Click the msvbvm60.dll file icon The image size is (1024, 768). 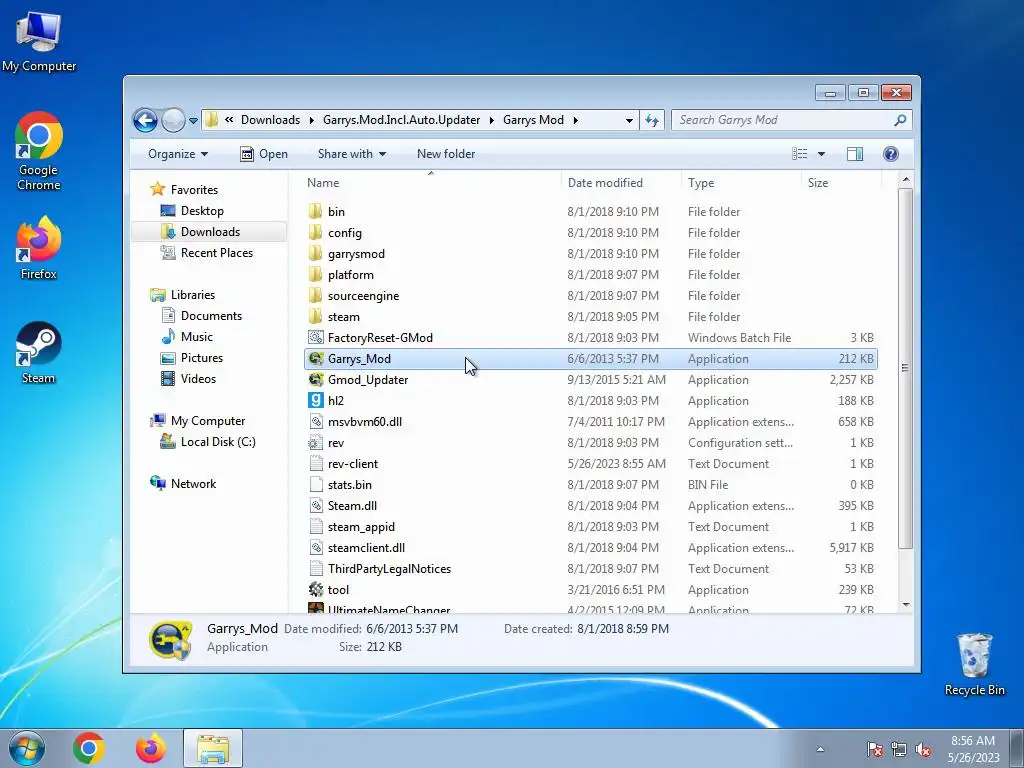pos(316,421)
